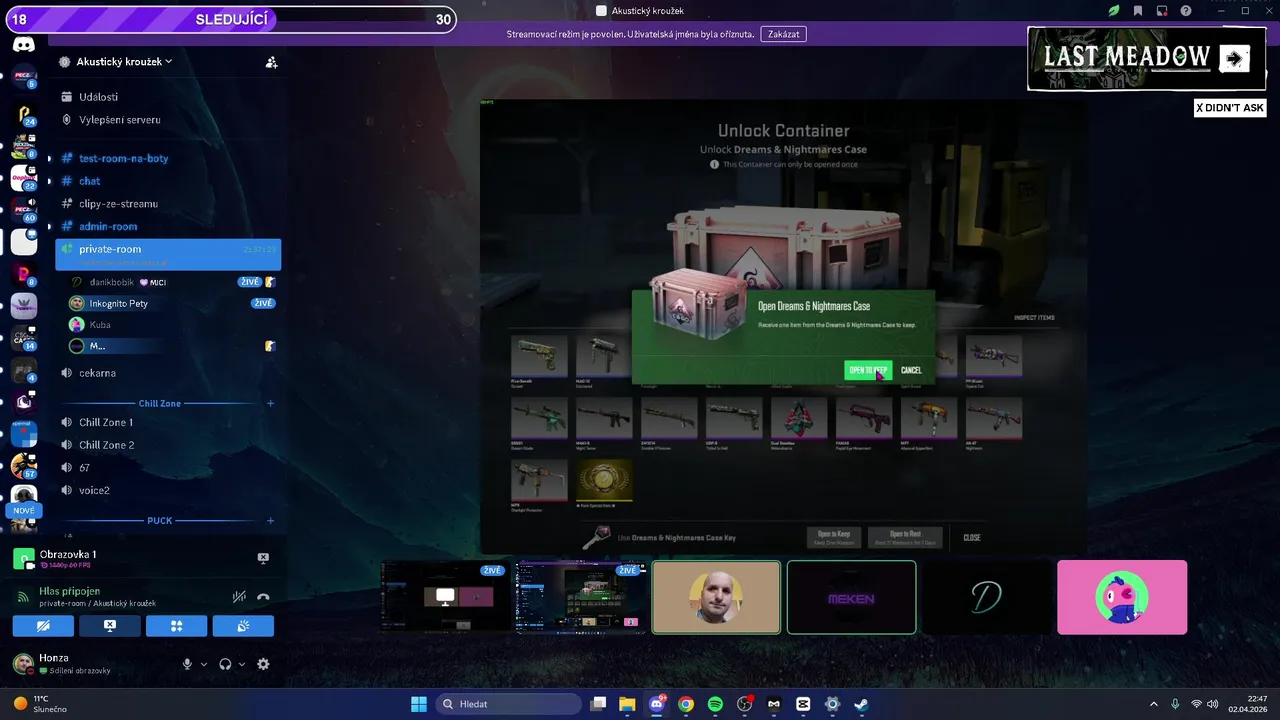Select first live stream thumbnail

pyautogui.click(x=444, y=597)
